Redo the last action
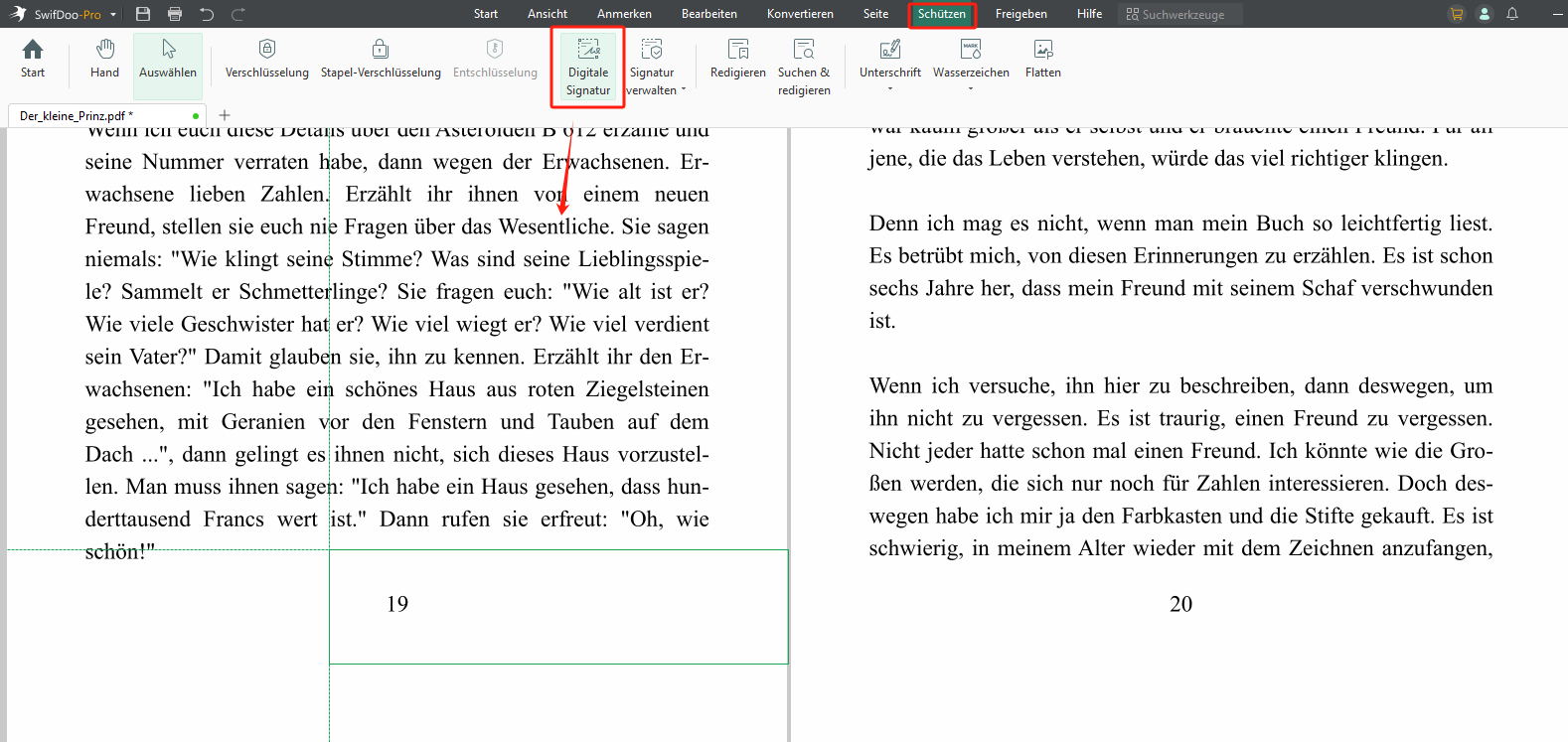The height and width of the screenshot is (742, 1568). (x=238, y=14)
